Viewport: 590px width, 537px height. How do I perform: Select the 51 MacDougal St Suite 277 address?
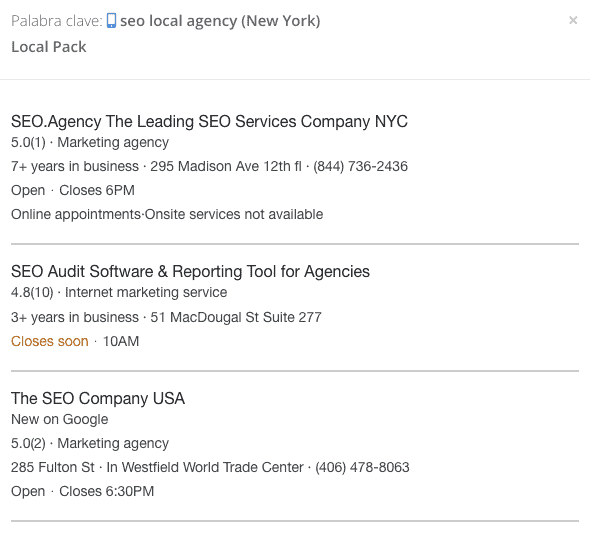(x=236, y=317)
